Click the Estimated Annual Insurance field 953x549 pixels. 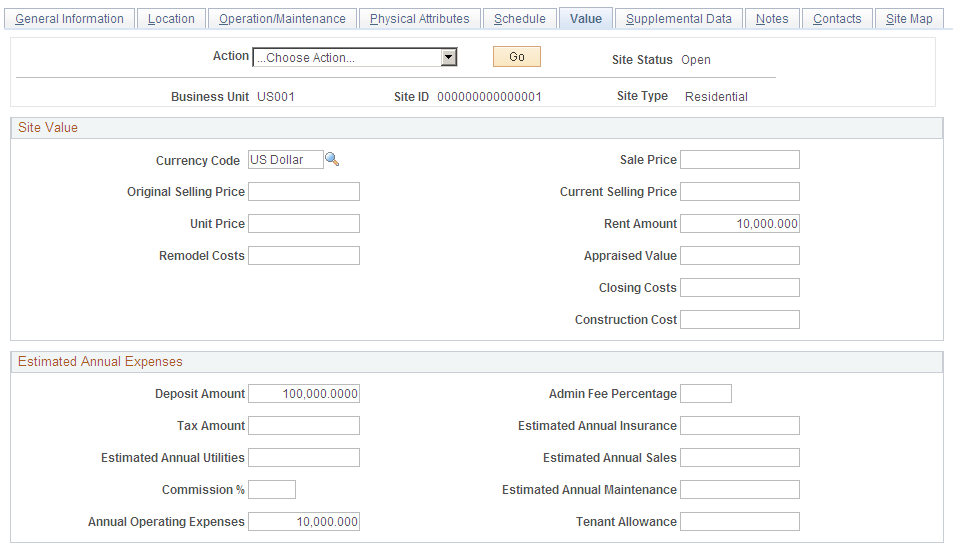tap(740, 426)
